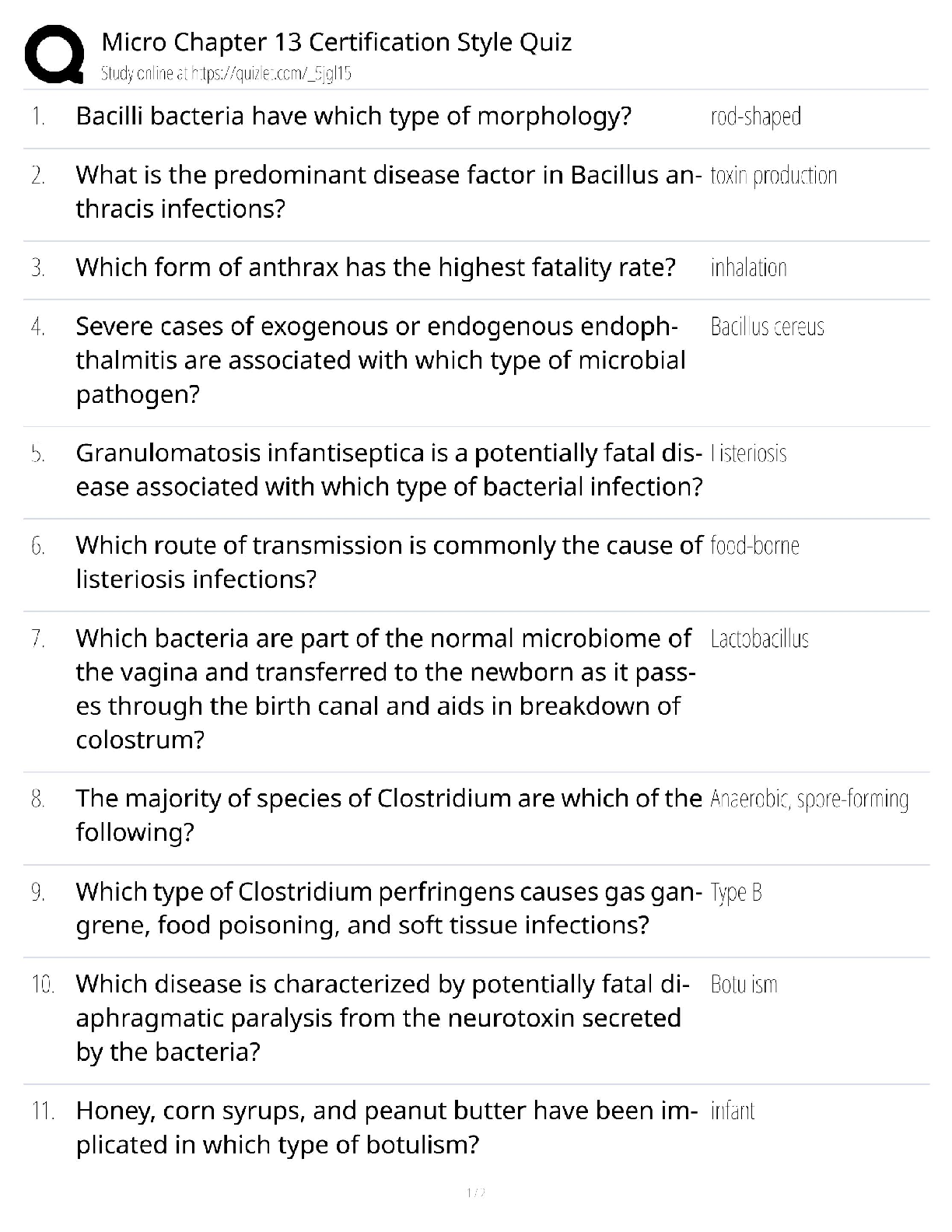Select the answer 'food-borne'
Viewport: 952px width, 1232px height.
tap(754, 546)
